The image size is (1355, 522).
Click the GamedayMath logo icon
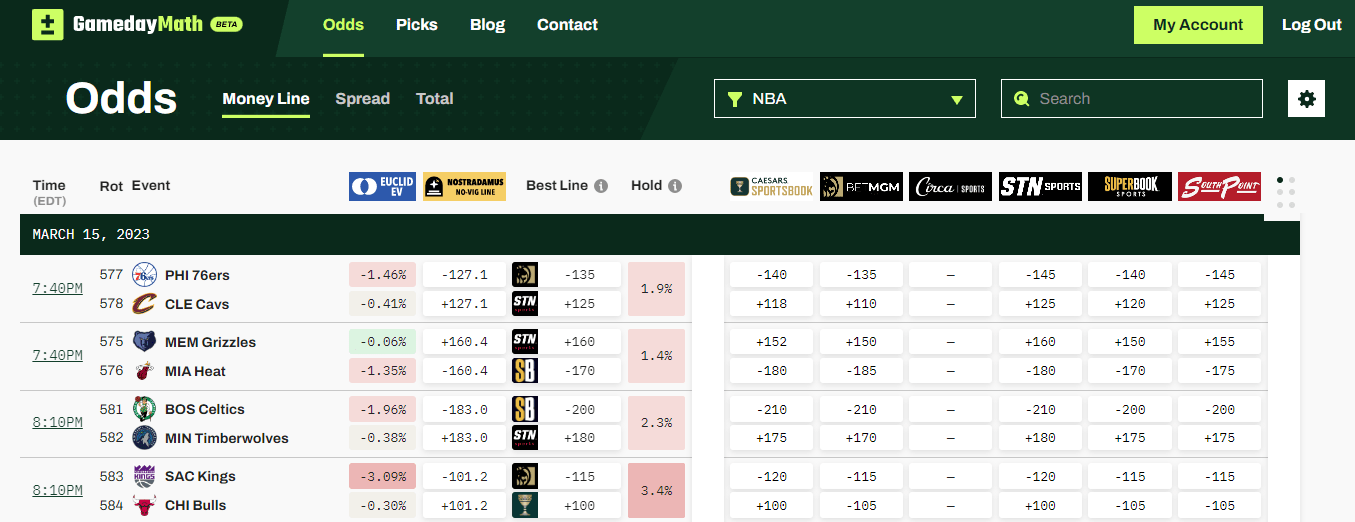[48, 25]
